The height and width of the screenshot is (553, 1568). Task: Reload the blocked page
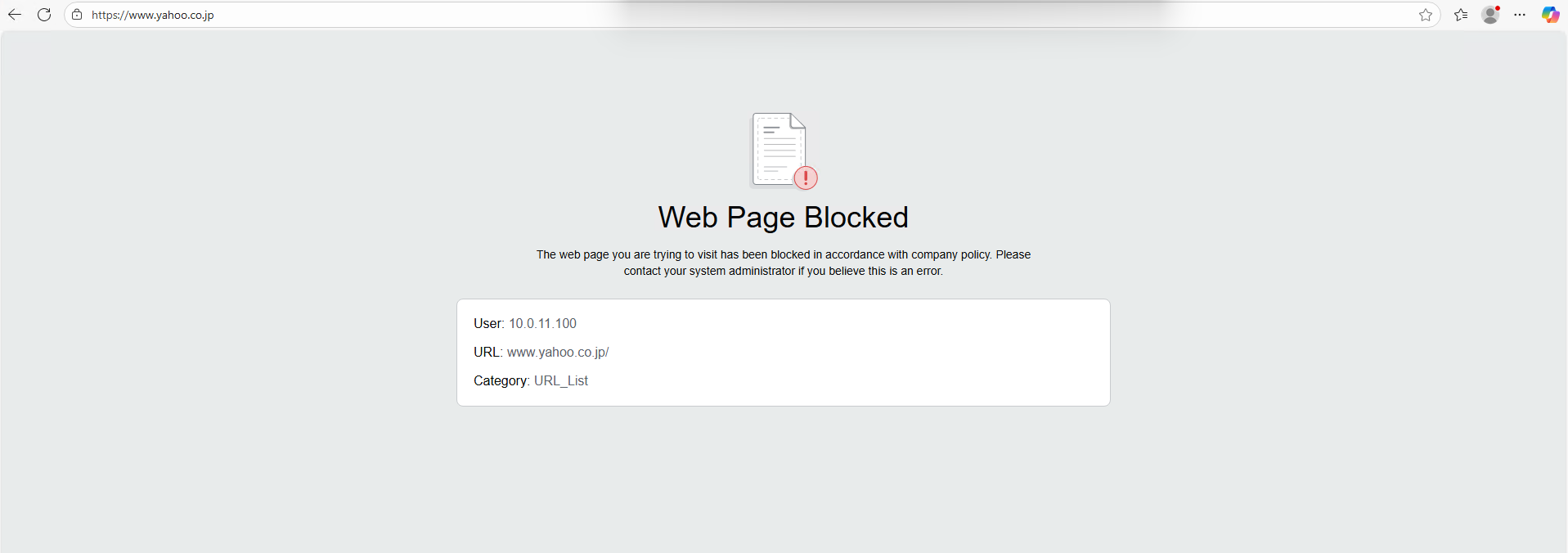pyautogui.click(x=44, y=15)
